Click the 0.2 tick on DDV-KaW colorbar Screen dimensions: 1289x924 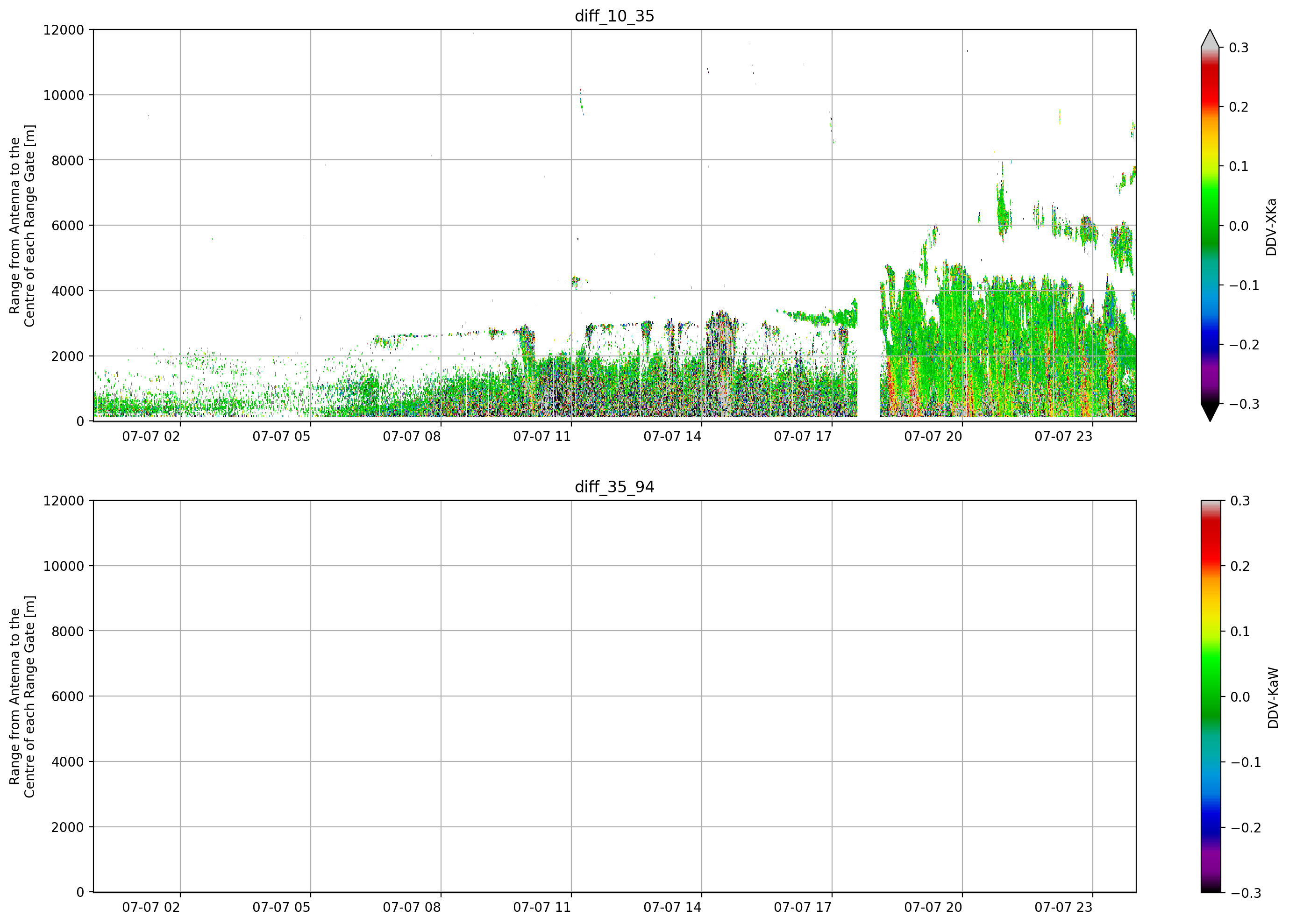tap(1240, 567)
